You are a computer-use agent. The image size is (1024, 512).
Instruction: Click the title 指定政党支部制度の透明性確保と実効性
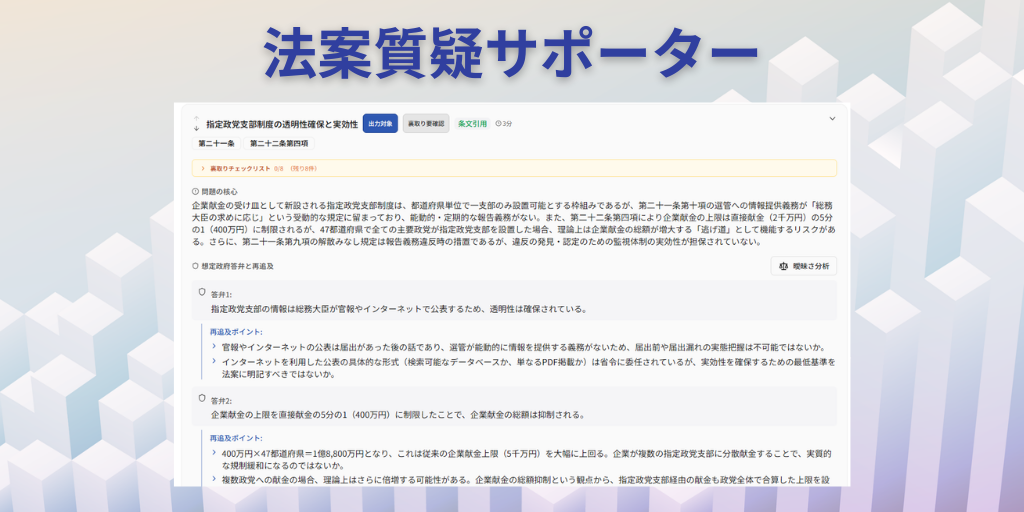(281, 124)
